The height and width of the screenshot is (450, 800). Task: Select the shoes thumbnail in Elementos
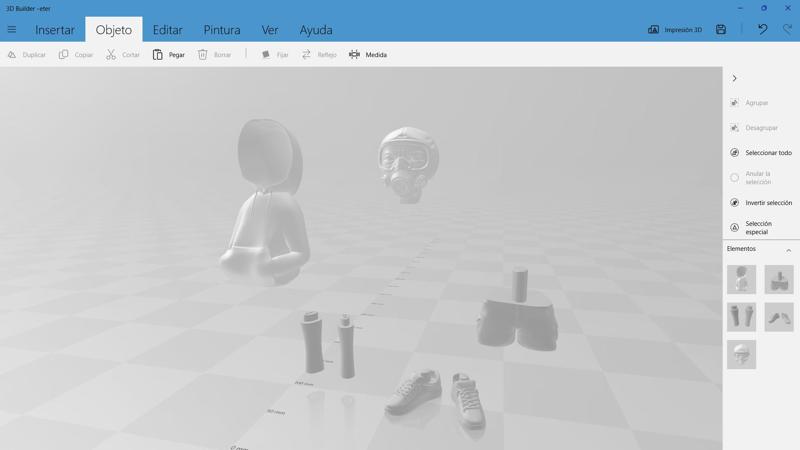click(779, 317)
